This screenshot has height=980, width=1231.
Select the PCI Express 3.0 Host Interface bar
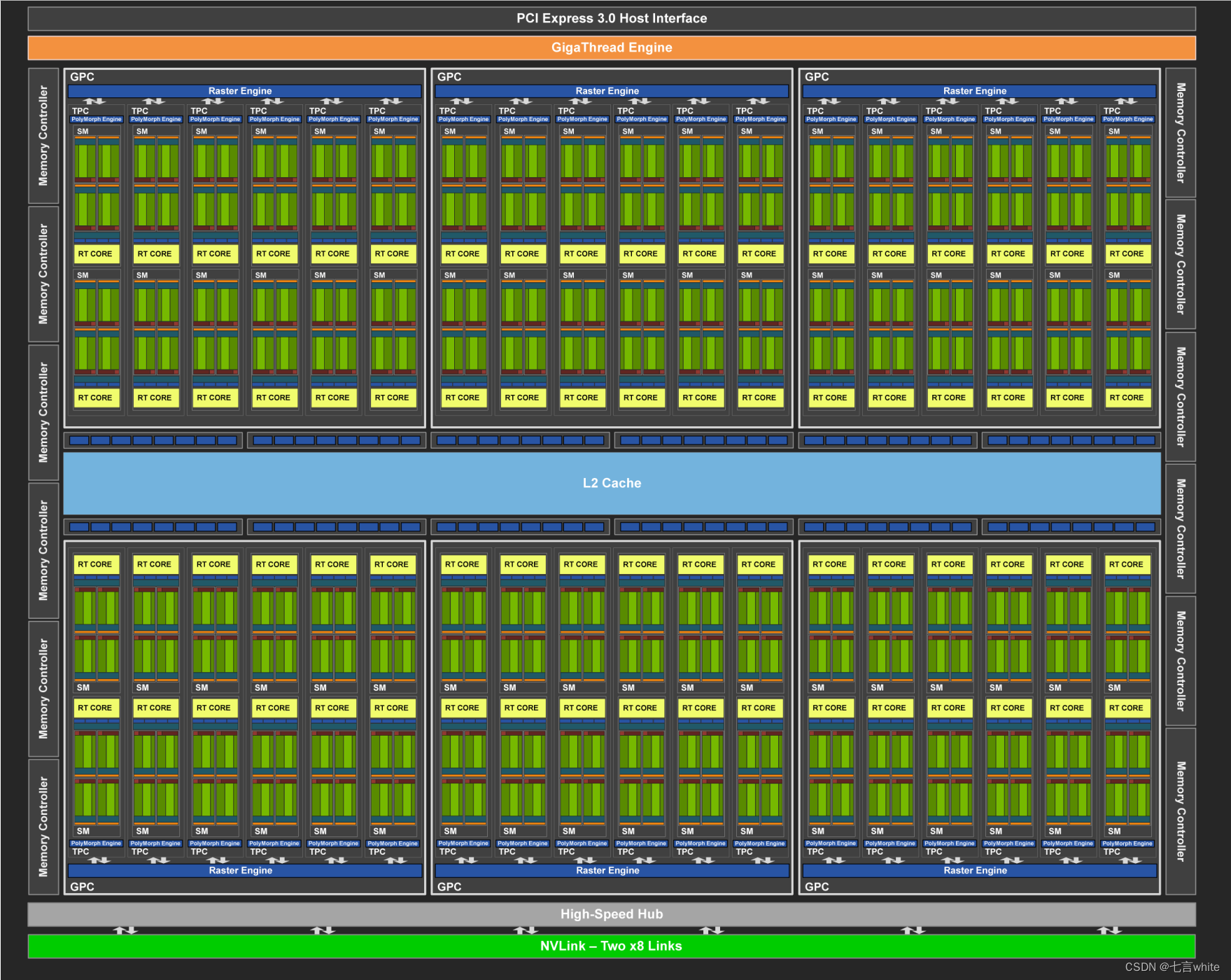[x=612, y=18]
